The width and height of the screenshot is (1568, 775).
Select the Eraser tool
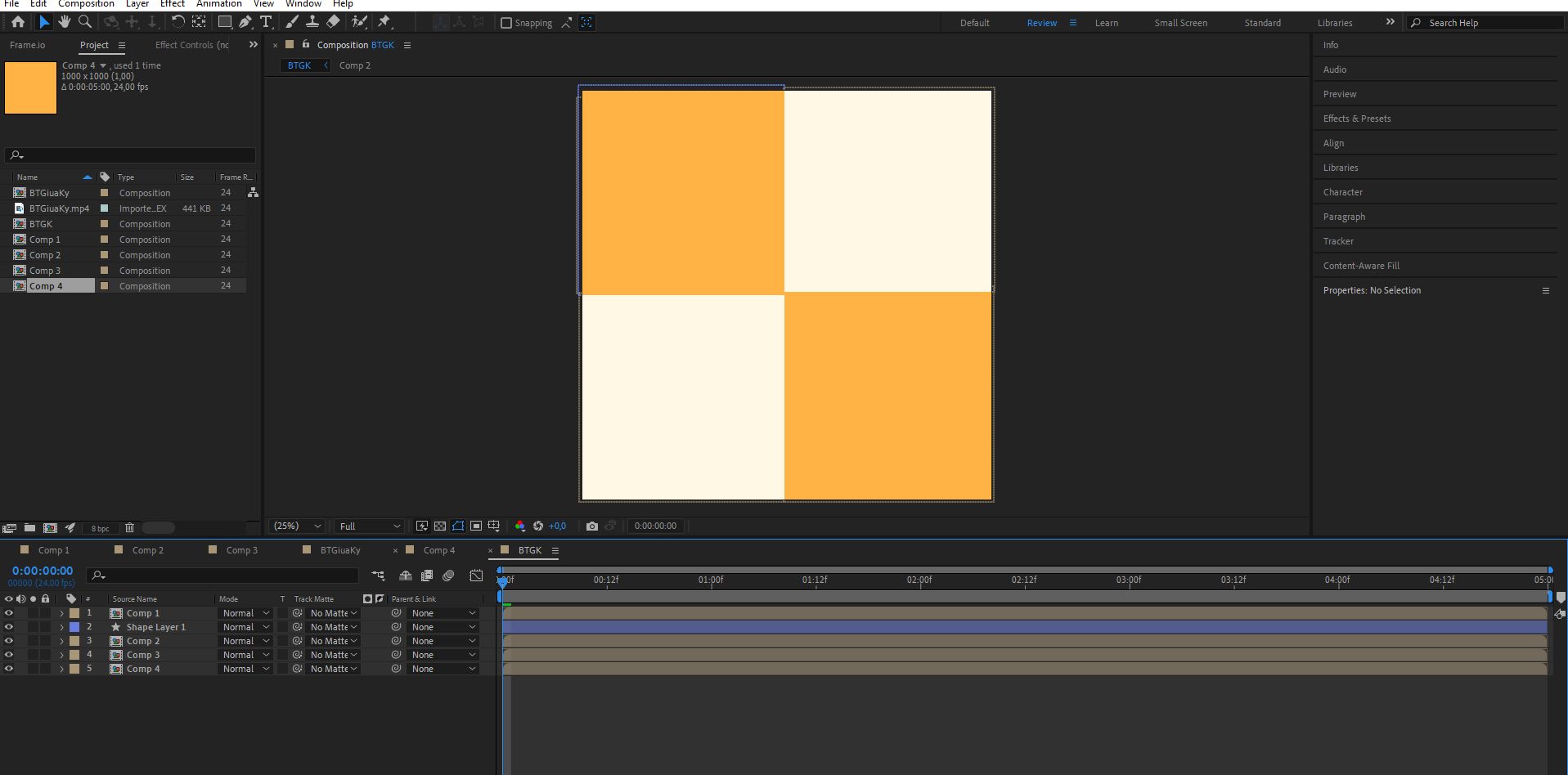tap(333, 22)
